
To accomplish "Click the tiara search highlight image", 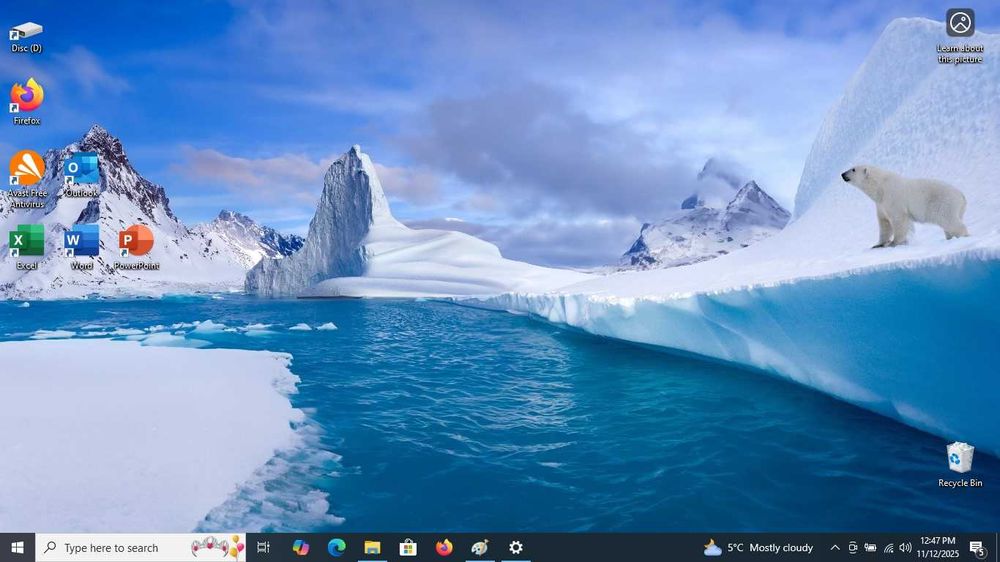I will click(x=217, y=547).
